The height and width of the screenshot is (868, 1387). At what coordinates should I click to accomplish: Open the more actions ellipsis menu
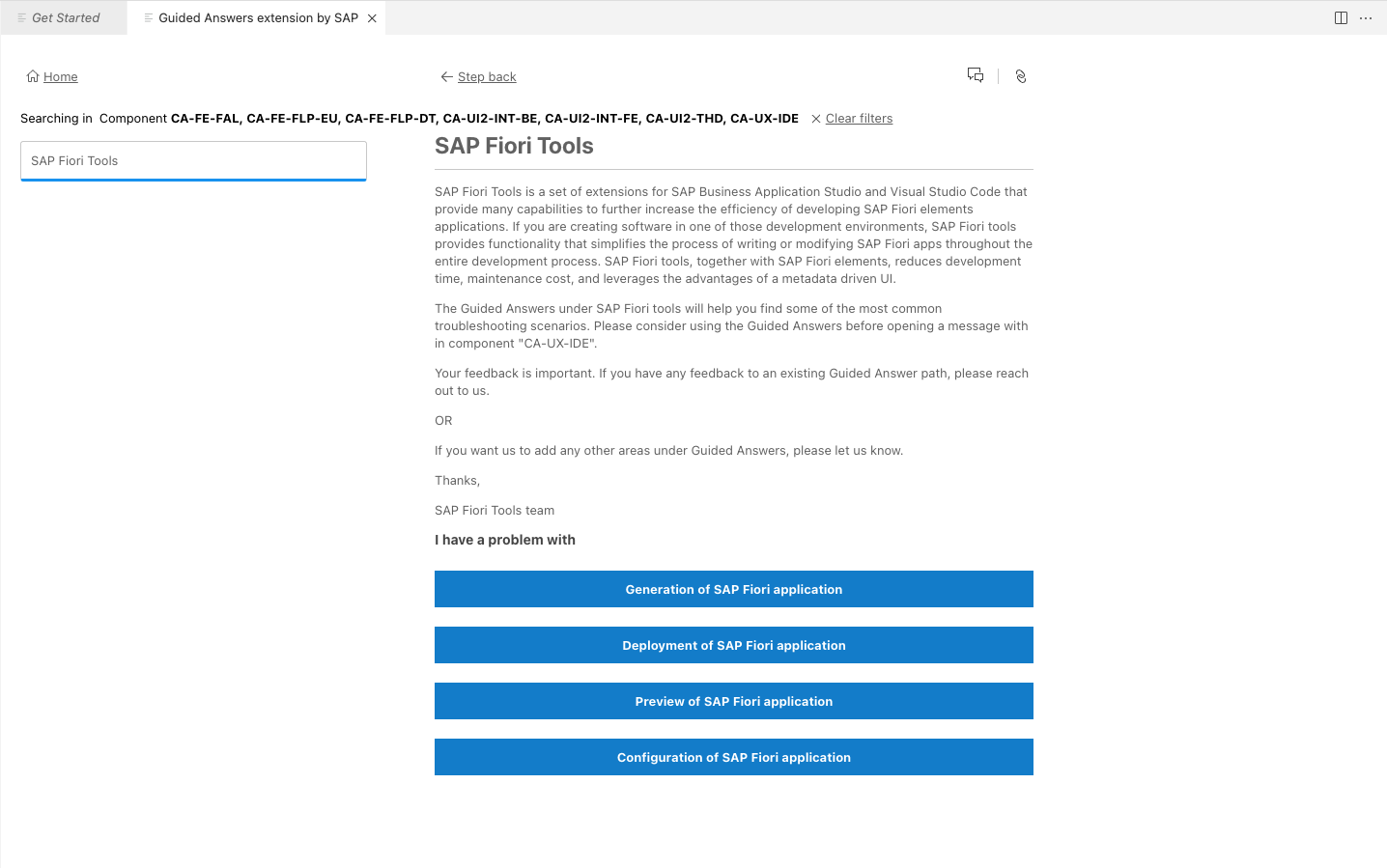[x=1366, y=17]
